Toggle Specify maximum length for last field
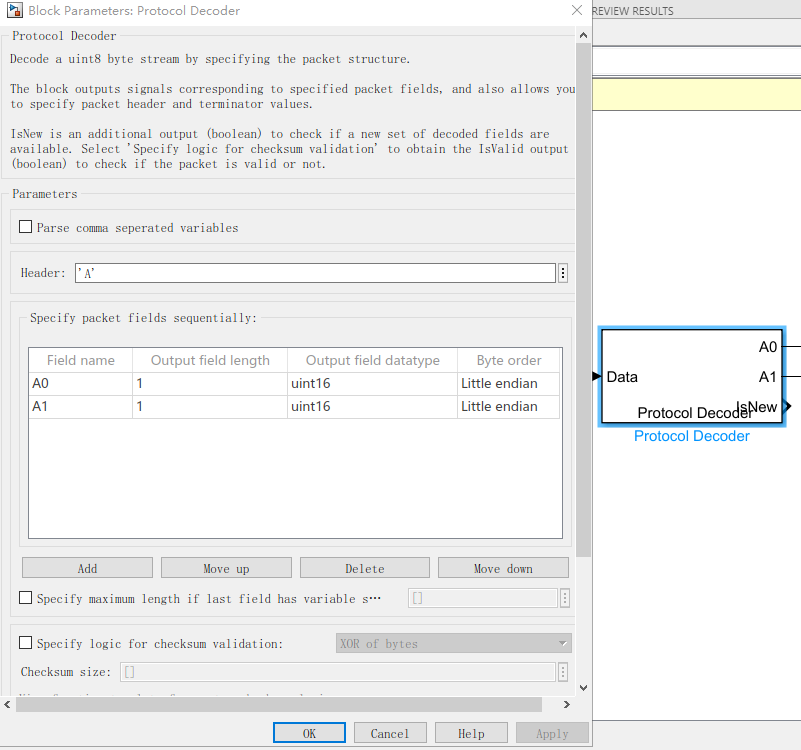Screen dimensions: 801x750 point(26,598)
